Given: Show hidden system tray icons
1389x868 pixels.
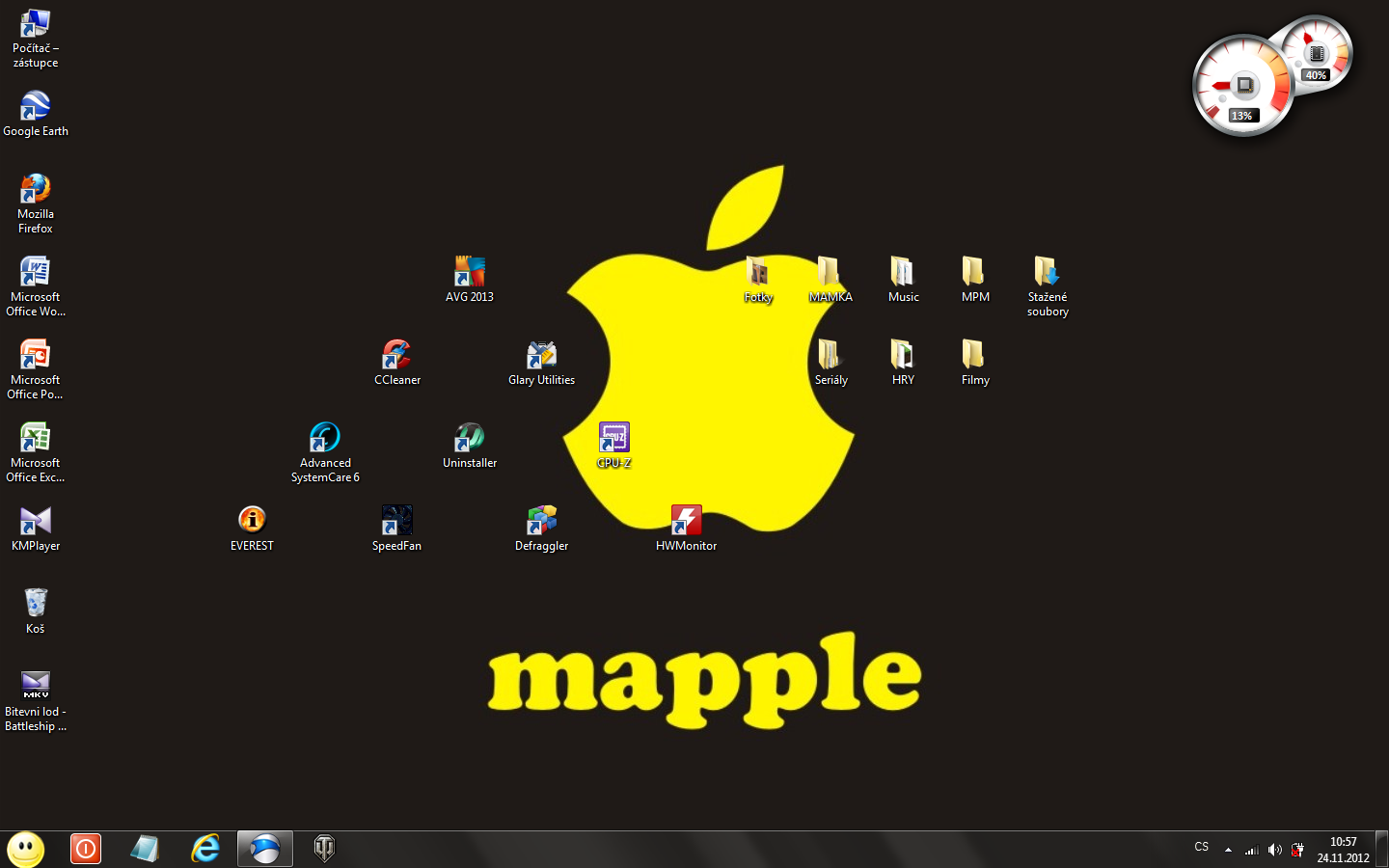Looking at the screenshot, I should tap(1228, 850).
